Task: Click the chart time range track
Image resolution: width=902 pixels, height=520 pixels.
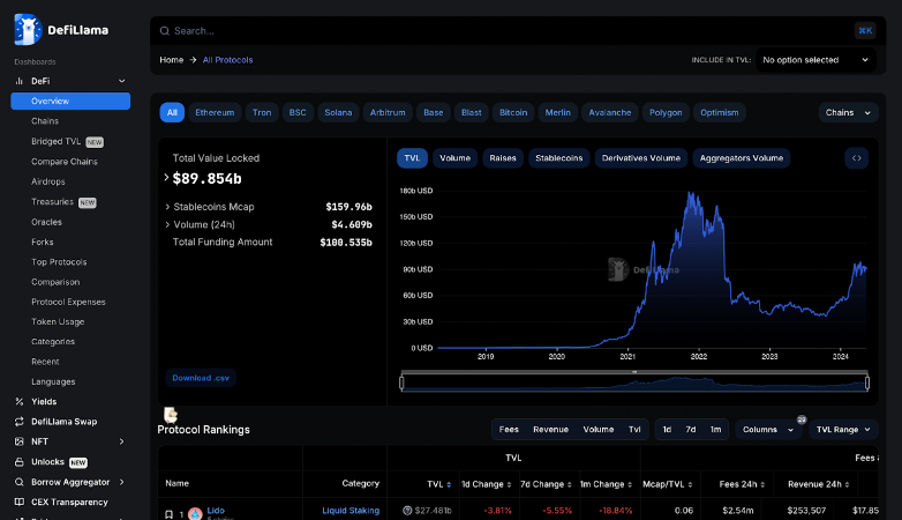Action: coord(635,383)
